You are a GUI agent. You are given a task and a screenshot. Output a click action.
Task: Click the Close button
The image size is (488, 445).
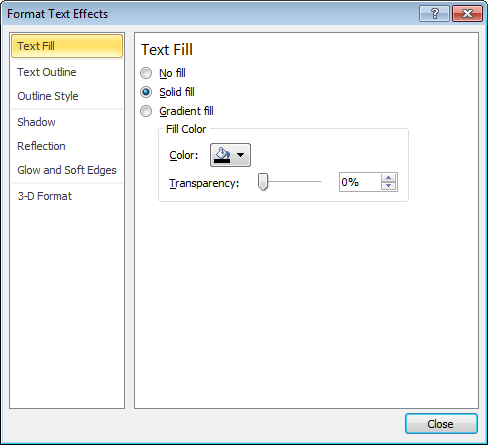pyautogui.click(x=441, y=424)
